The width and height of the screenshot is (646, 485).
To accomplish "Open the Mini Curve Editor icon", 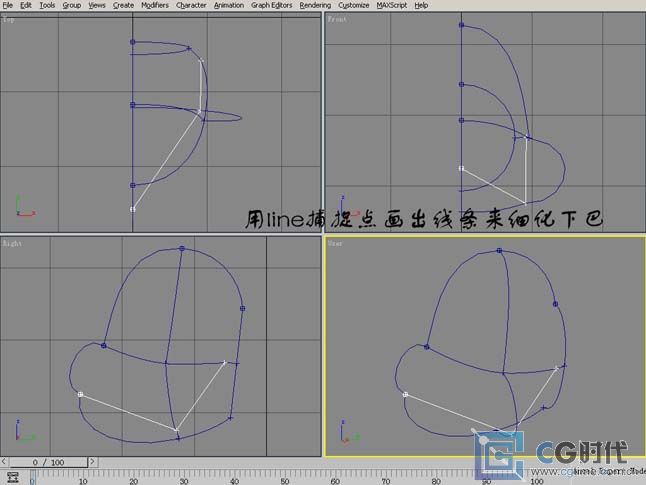I will tap(13, 477).
